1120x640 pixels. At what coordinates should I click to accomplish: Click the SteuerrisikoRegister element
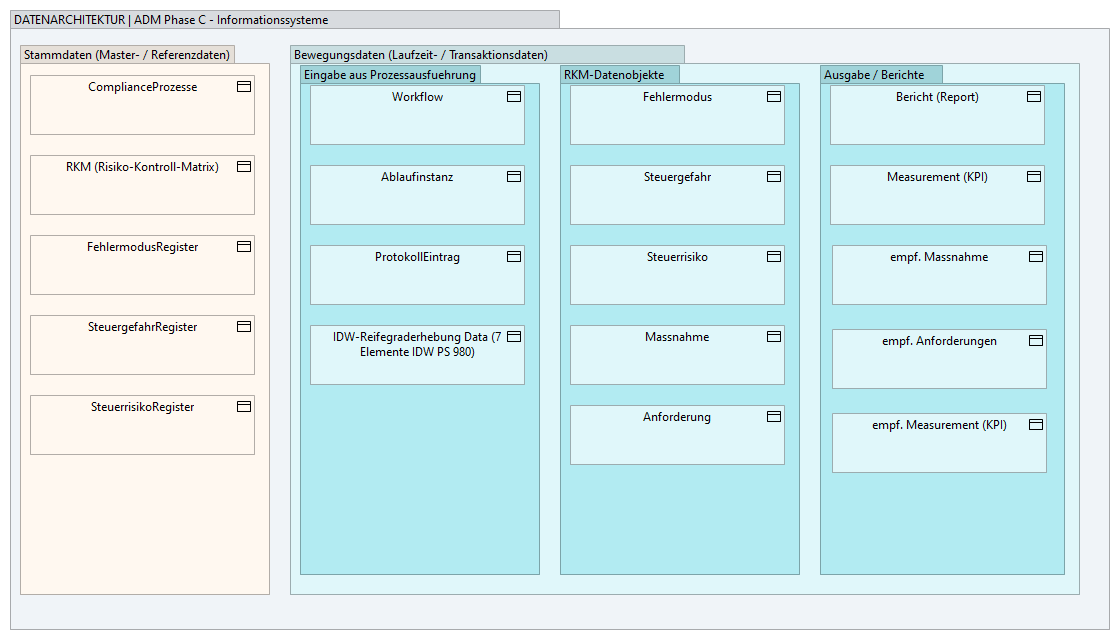(142, 424)
